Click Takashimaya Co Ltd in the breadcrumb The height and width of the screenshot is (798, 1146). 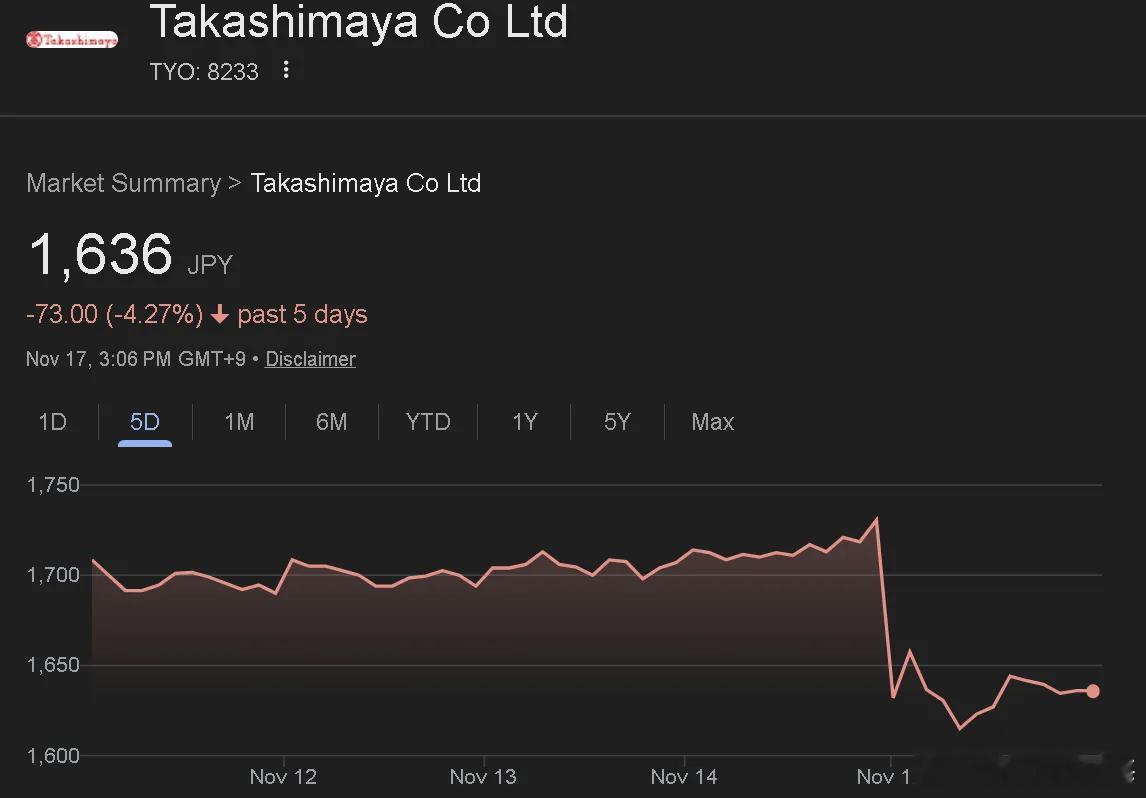coord(365,183)
